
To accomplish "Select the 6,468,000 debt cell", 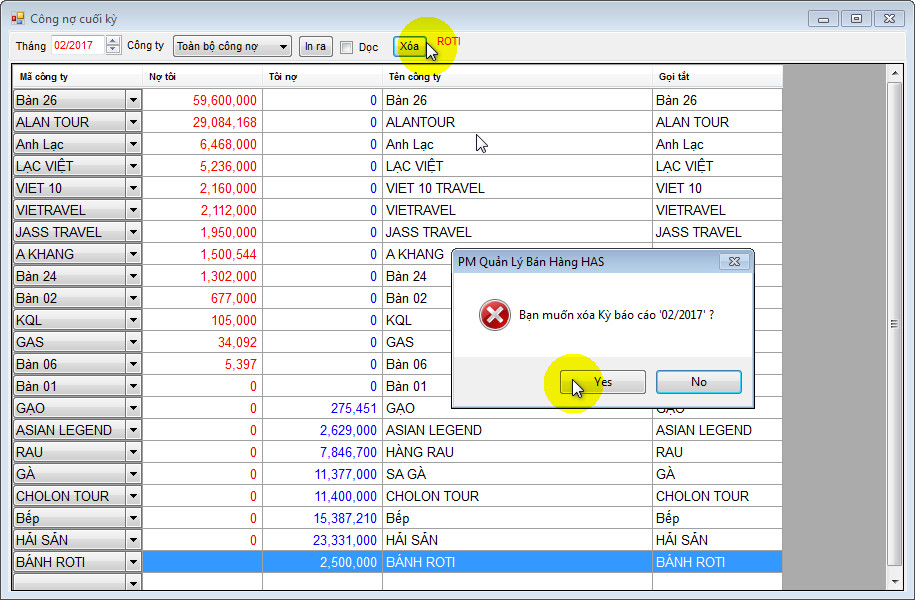I will (202, 144).
